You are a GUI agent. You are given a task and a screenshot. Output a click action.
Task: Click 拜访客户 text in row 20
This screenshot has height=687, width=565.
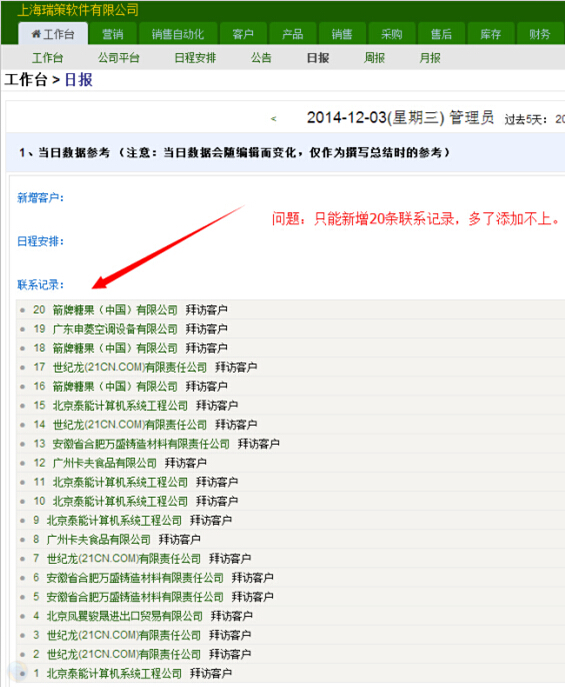[x=206, y=310]
